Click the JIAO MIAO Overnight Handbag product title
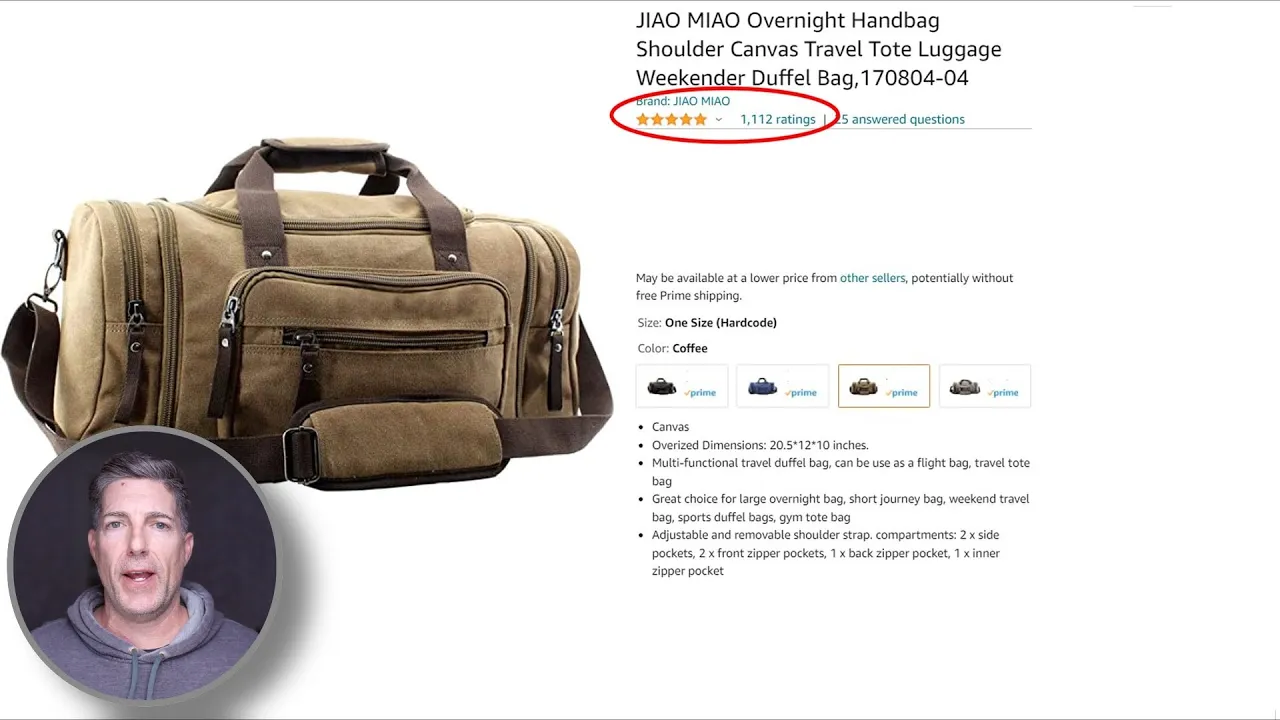The height and width of the screenshot is (720, 1280). point(818,49)
